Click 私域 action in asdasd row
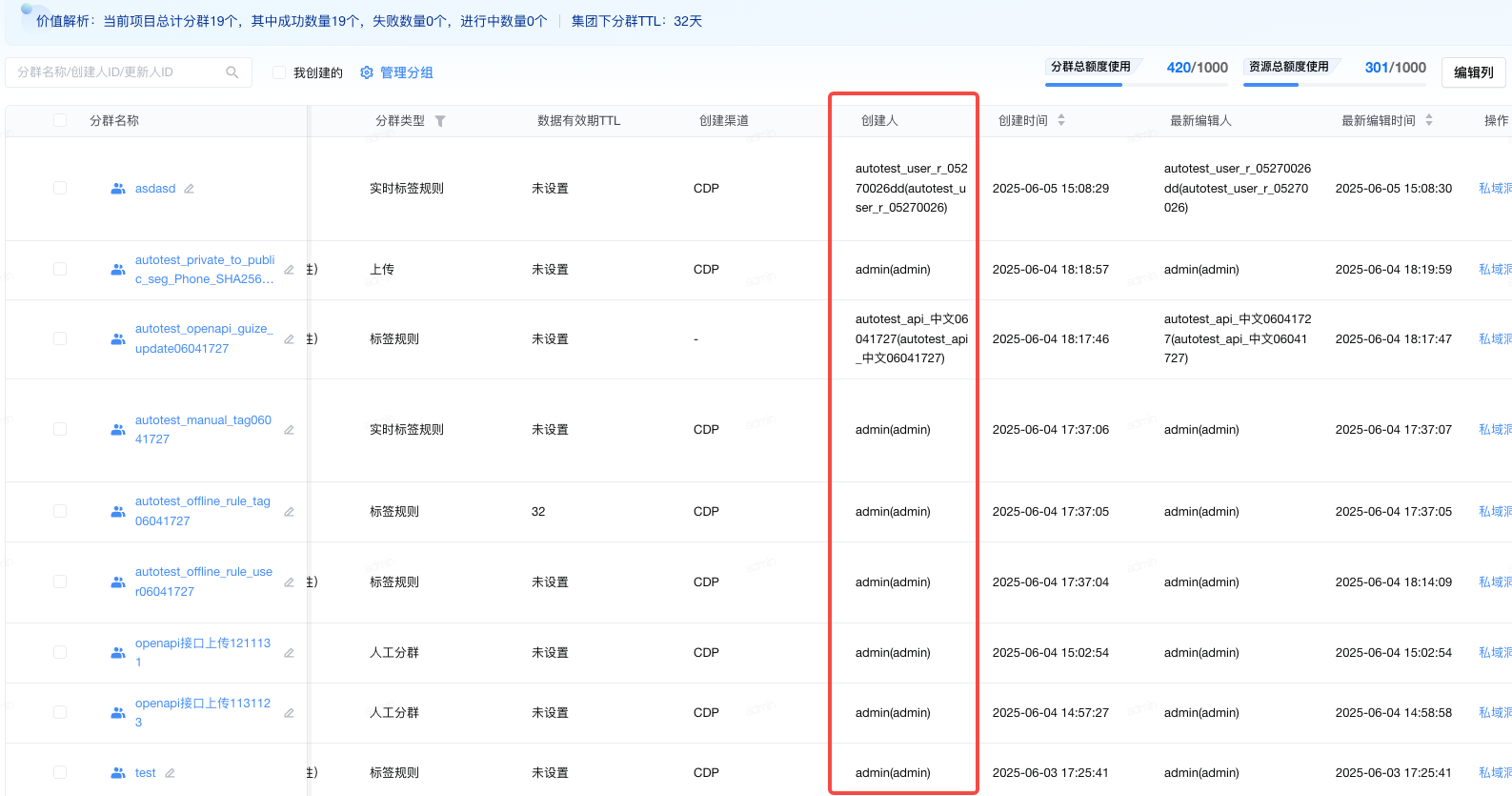 click(1495, 189)
